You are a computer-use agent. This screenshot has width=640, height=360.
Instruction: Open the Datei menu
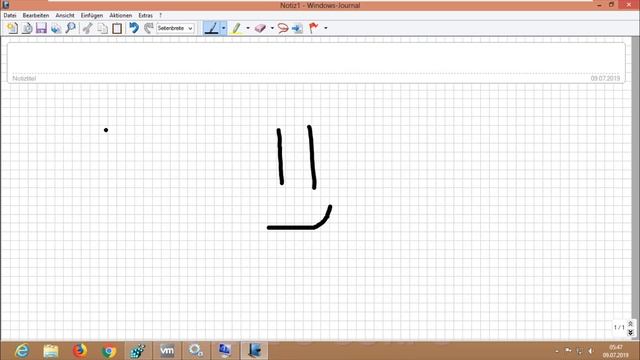tap(10, 16)
